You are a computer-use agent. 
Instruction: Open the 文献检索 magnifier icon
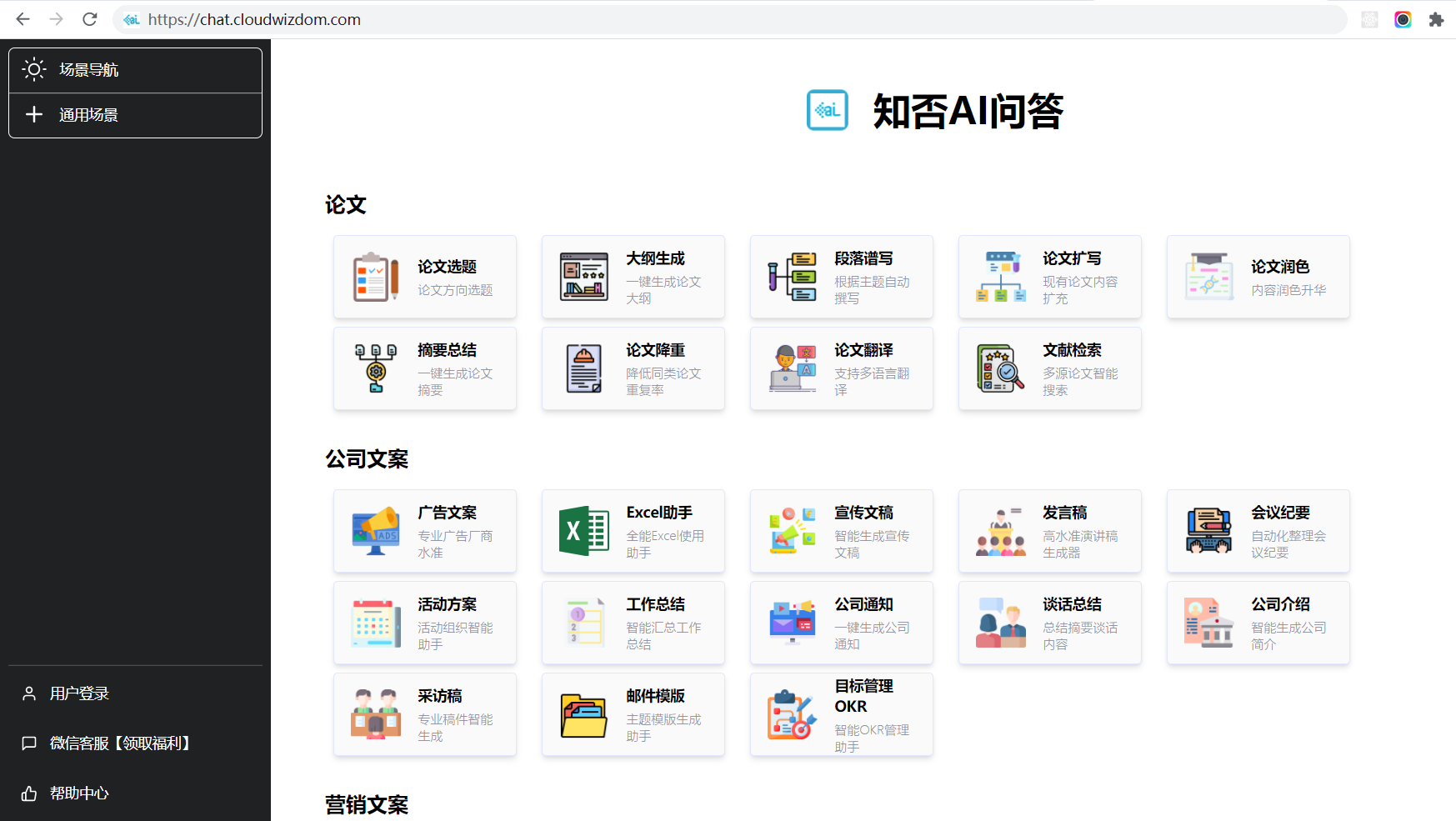click(1001, 368)
